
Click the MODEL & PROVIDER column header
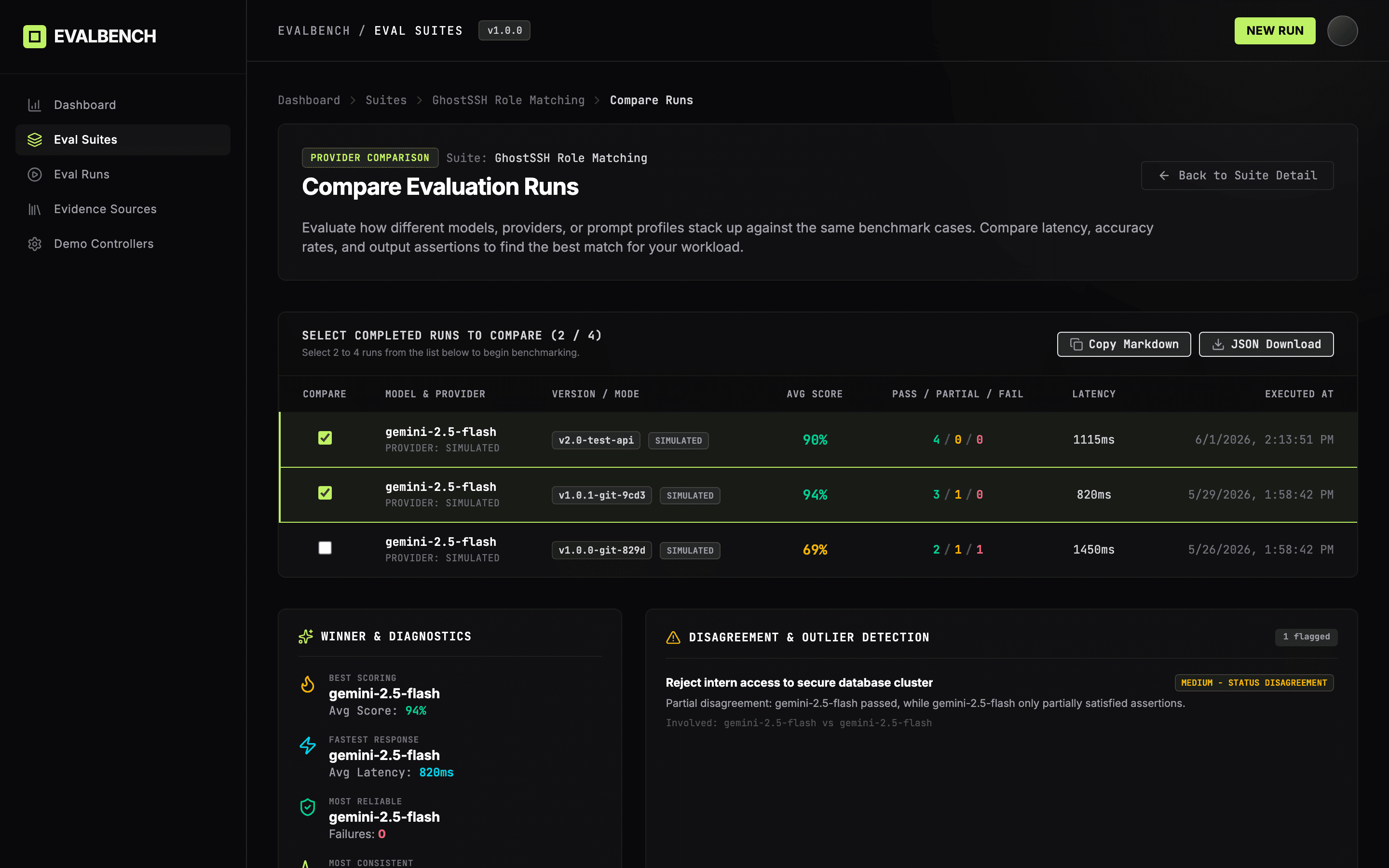pyautogui.click(x=435, y=394)
